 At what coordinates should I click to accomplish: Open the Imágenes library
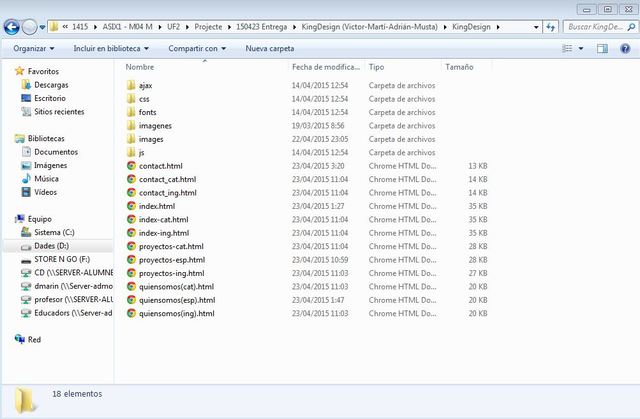pos(51,165)
